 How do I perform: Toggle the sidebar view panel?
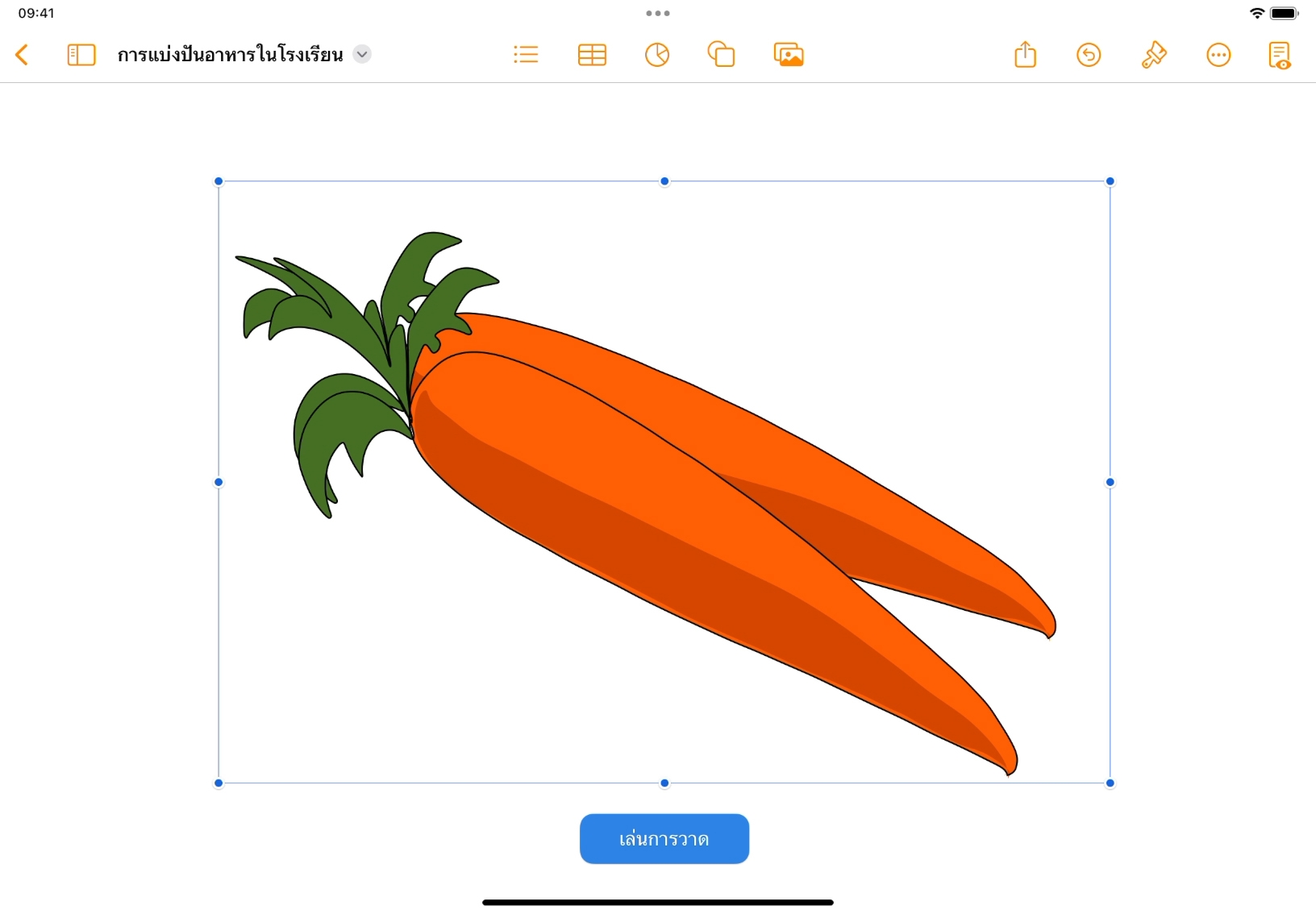click(x=81, y=55)
